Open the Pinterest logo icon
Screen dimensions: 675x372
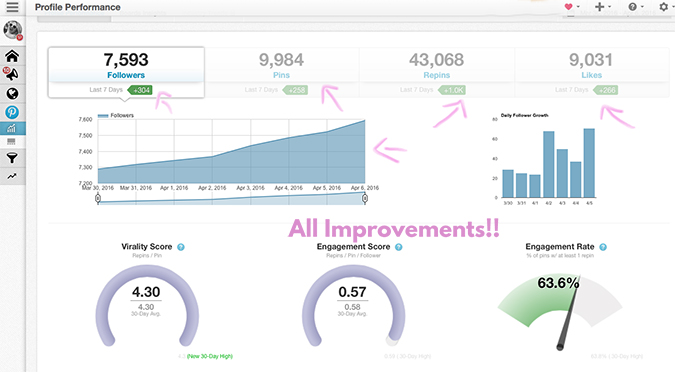coord(12,112)
